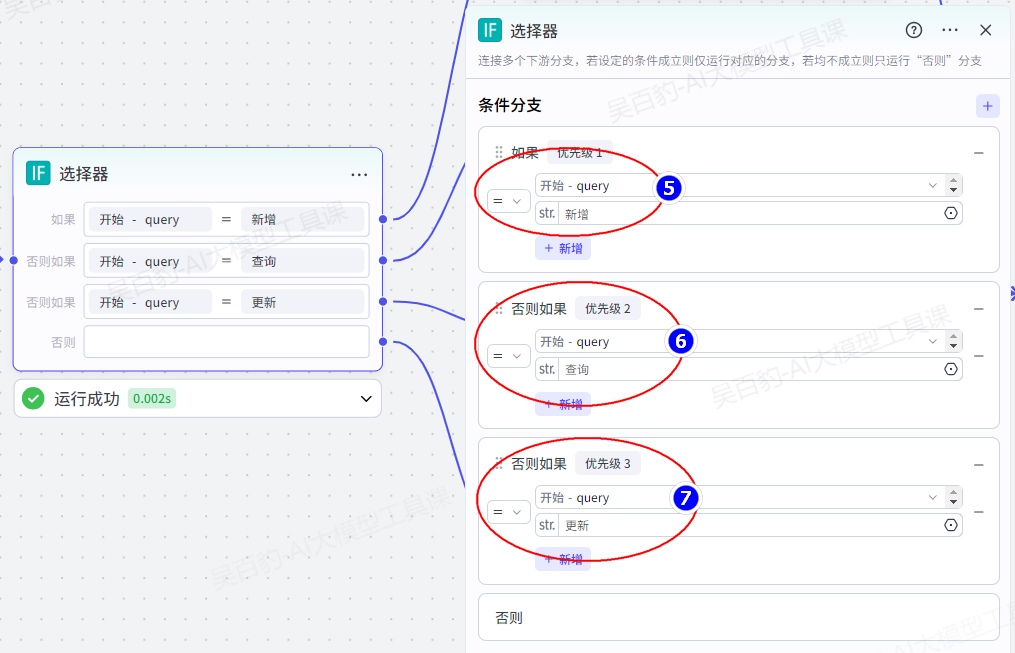Expand the 运行成功 run result bar
The height and width of the screenshot is (653, 1015).
click(365, 399)
